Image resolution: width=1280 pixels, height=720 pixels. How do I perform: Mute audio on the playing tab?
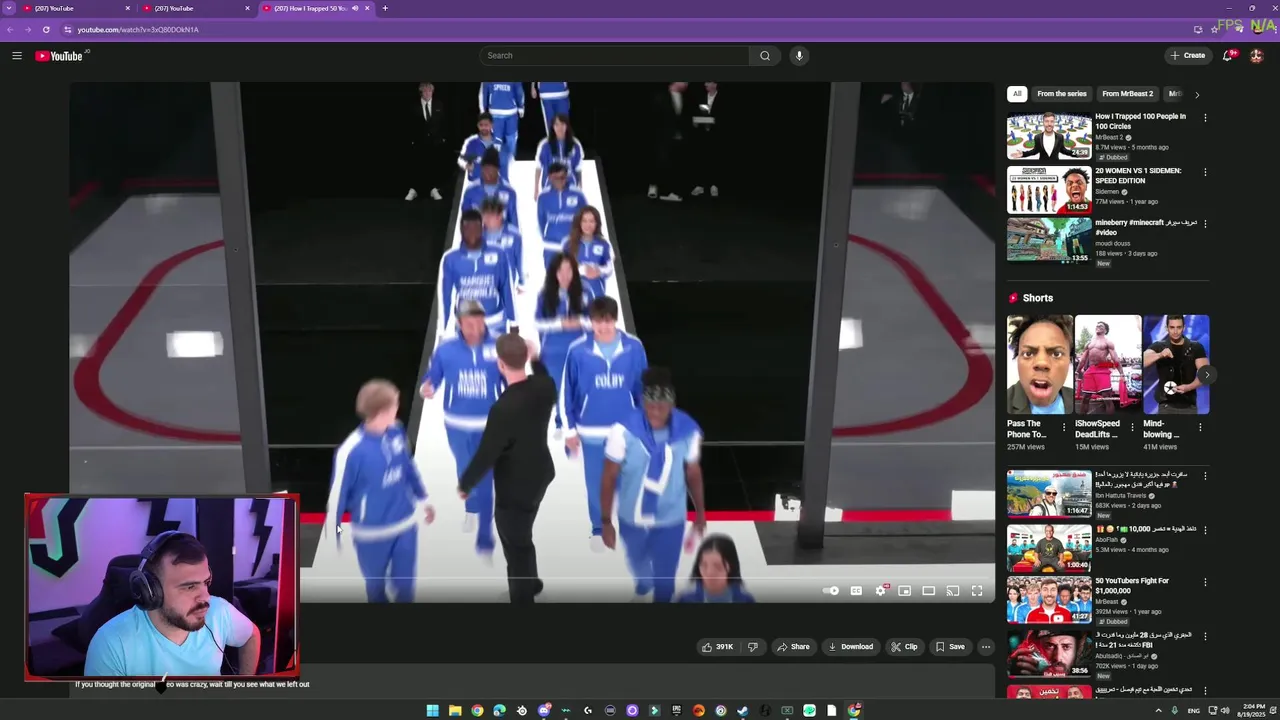coord(355,8)
